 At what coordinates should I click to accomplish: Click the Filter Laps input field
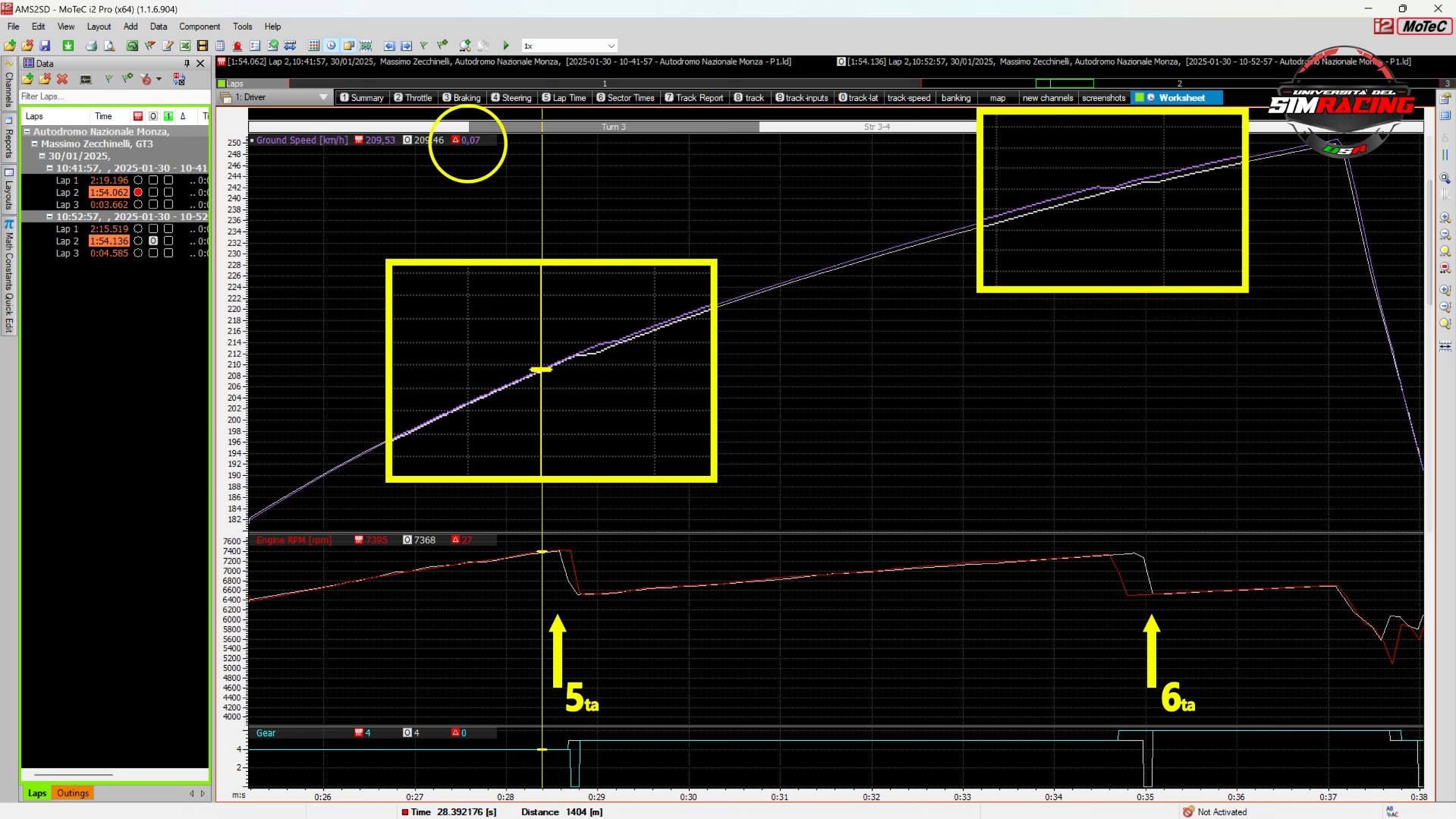[114, 96]
